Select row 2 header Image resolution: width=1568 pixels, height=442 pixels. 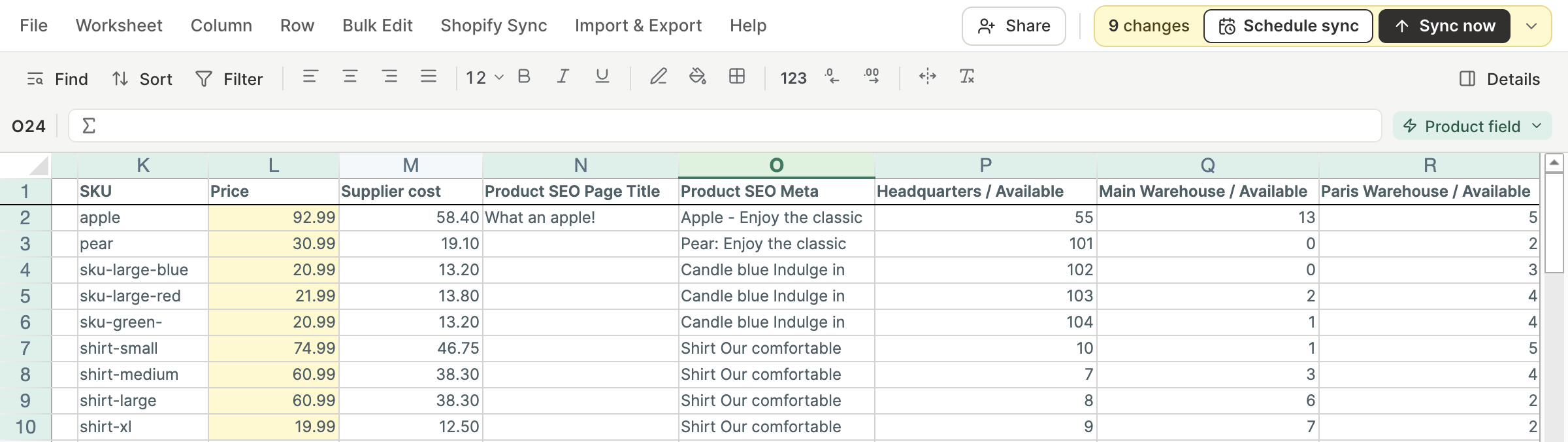[x=25, y=218]
